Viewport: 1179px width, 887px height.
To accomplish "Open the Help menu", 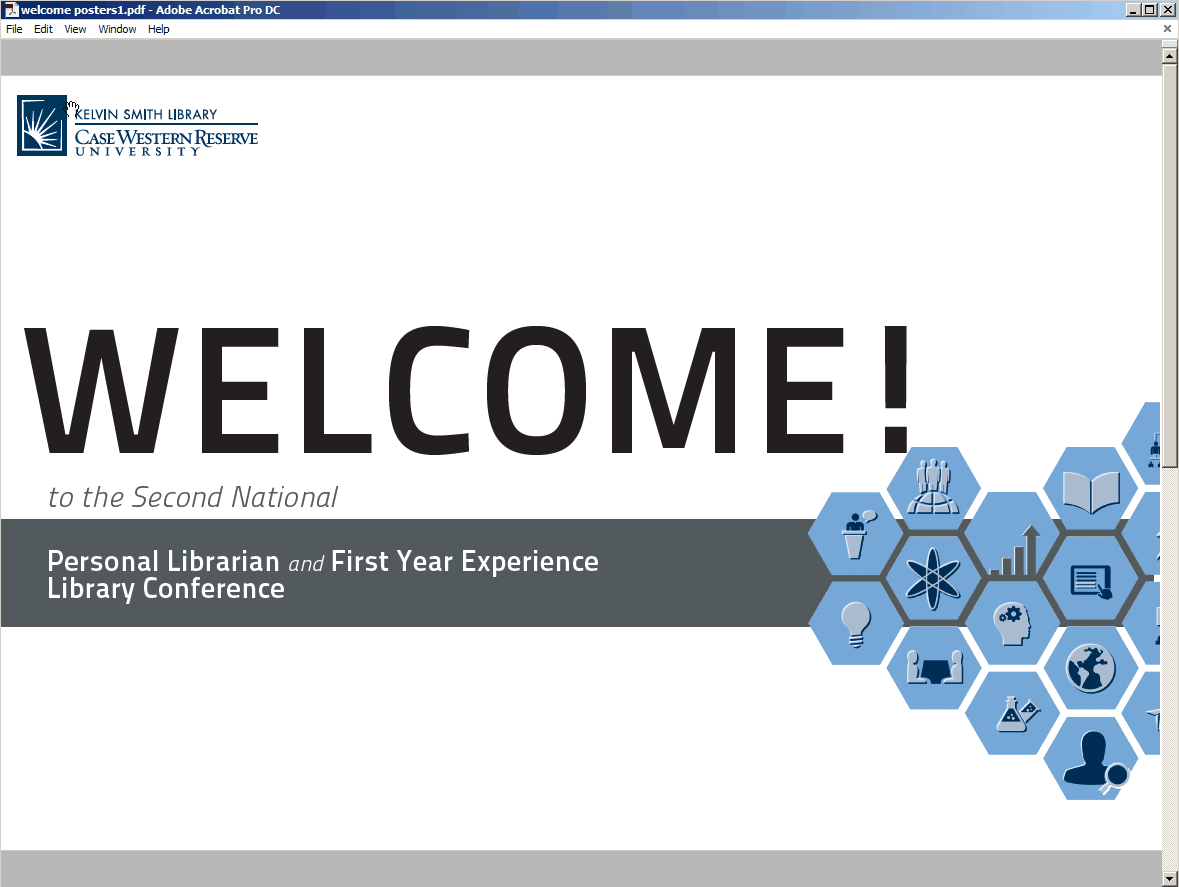I will (x=159, y=29).
